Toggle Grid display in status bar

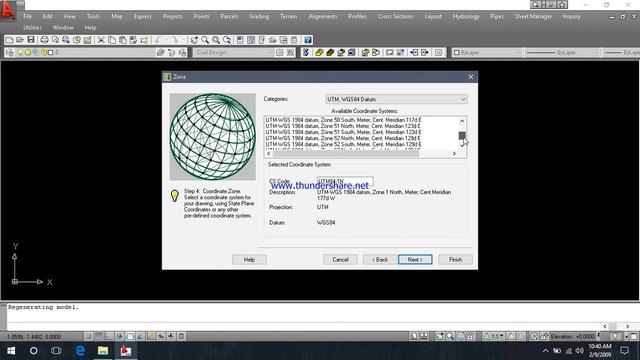click(99, 336)
